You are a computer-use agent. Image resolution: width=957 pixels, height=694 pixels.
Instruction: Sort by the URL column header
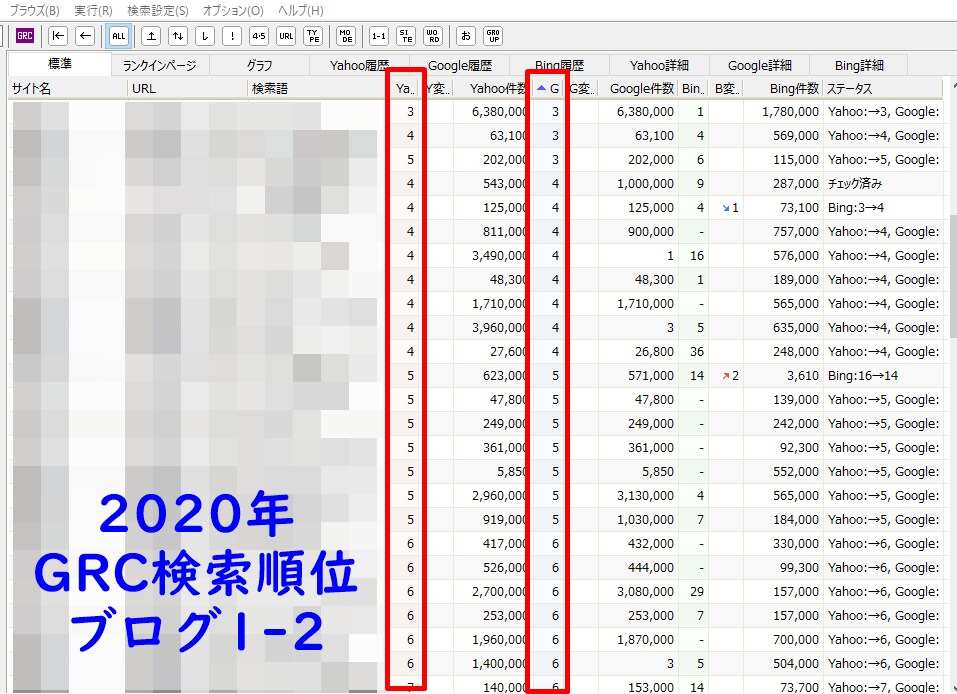point(187,89)
